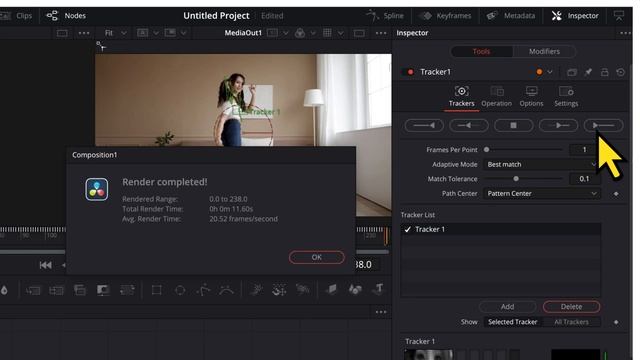Reset Tracker1 settings to default
The height and width of the screenshot is (360, 640).
pyautogui.click(x=620, y=72)
